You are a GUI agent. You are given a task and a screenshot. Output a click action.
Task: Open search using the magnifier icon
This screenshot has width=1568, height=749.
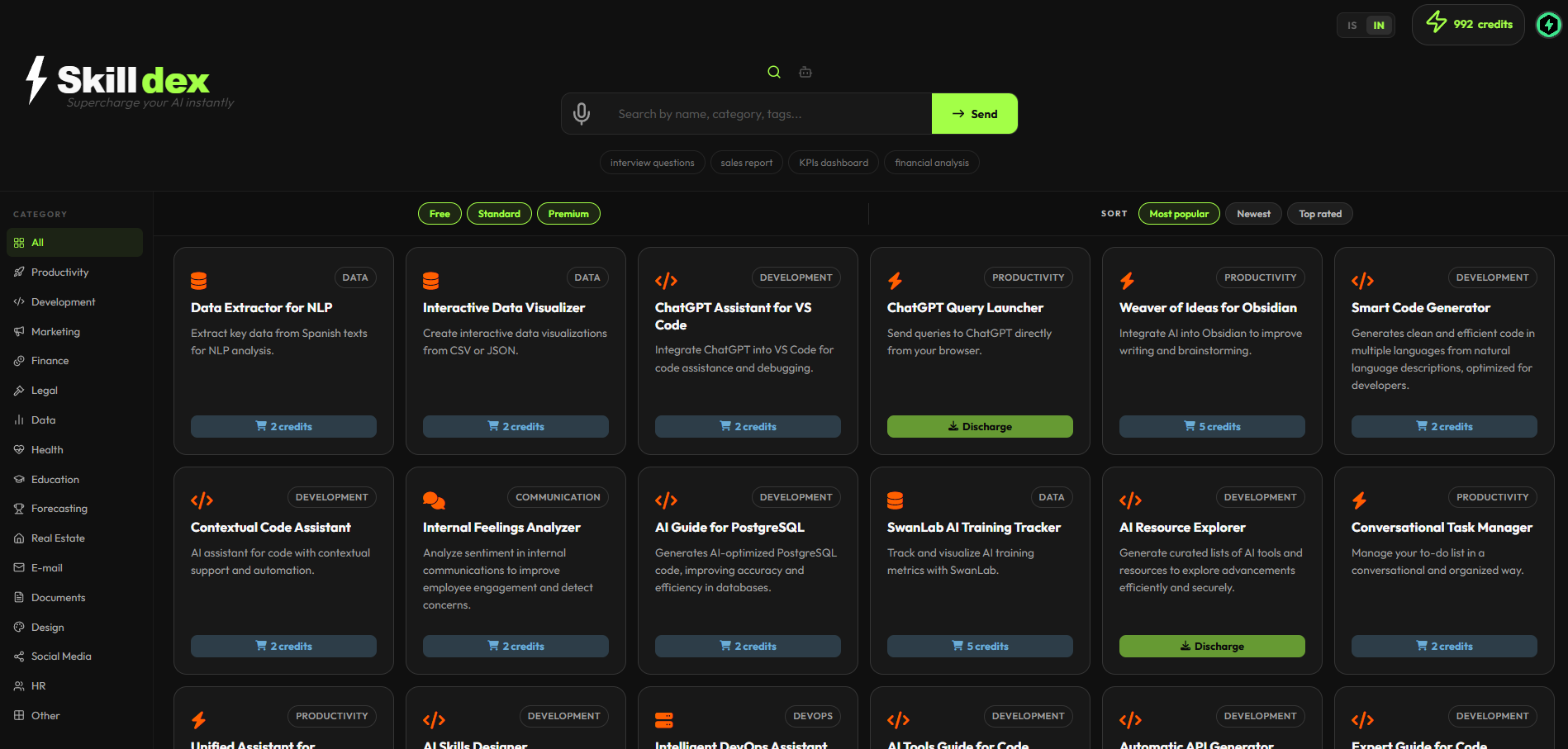[x=773, y=72]
